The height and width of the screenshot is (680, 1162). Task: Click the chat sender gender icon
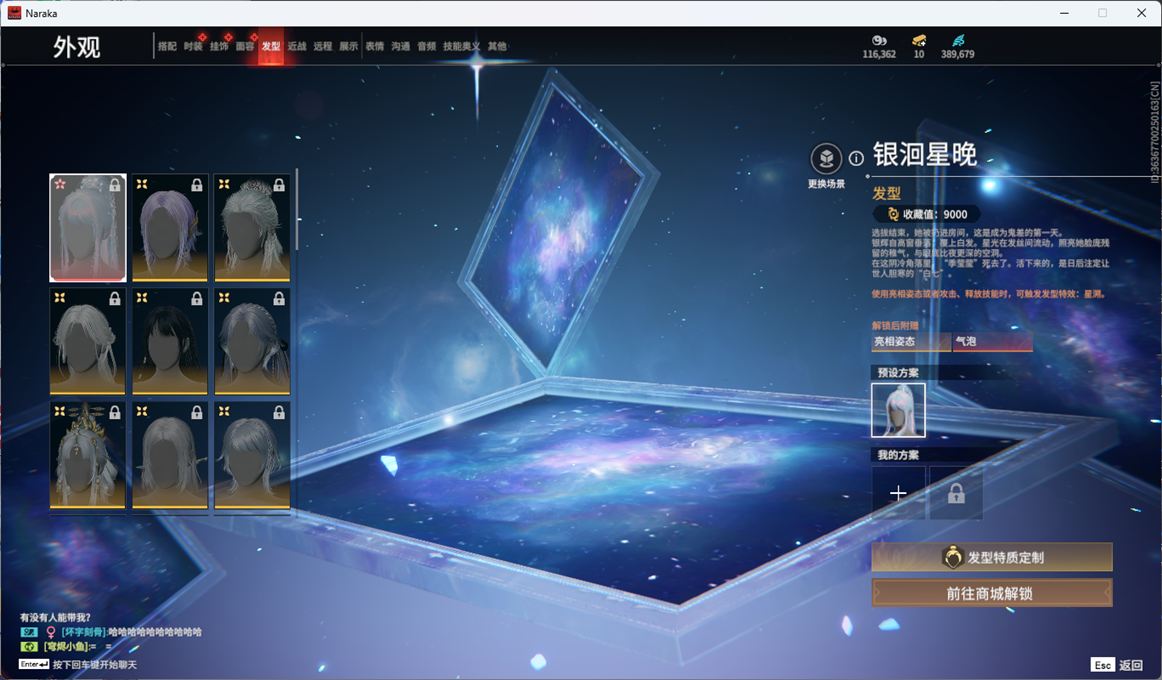pos(51,632)
